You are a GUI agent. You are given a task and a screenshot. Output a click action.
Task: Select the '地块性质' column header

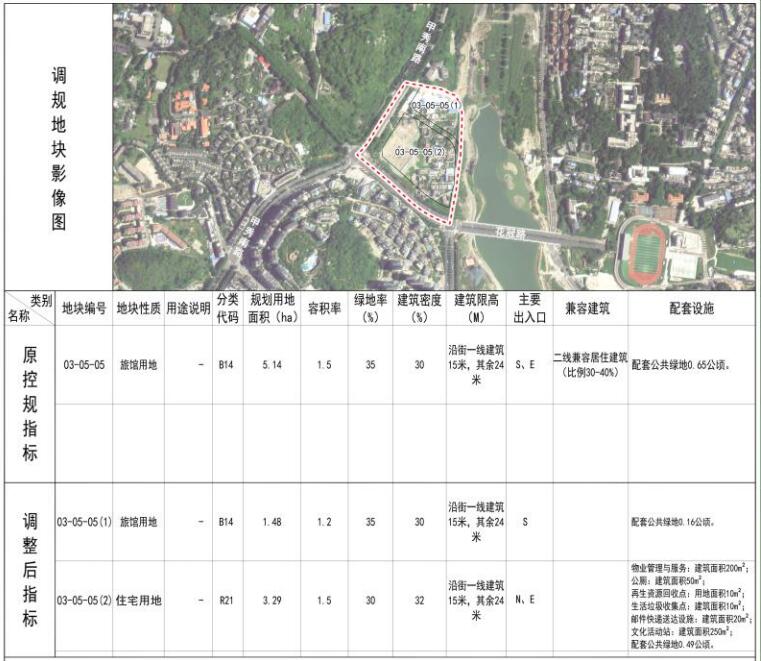click(138, 308)
